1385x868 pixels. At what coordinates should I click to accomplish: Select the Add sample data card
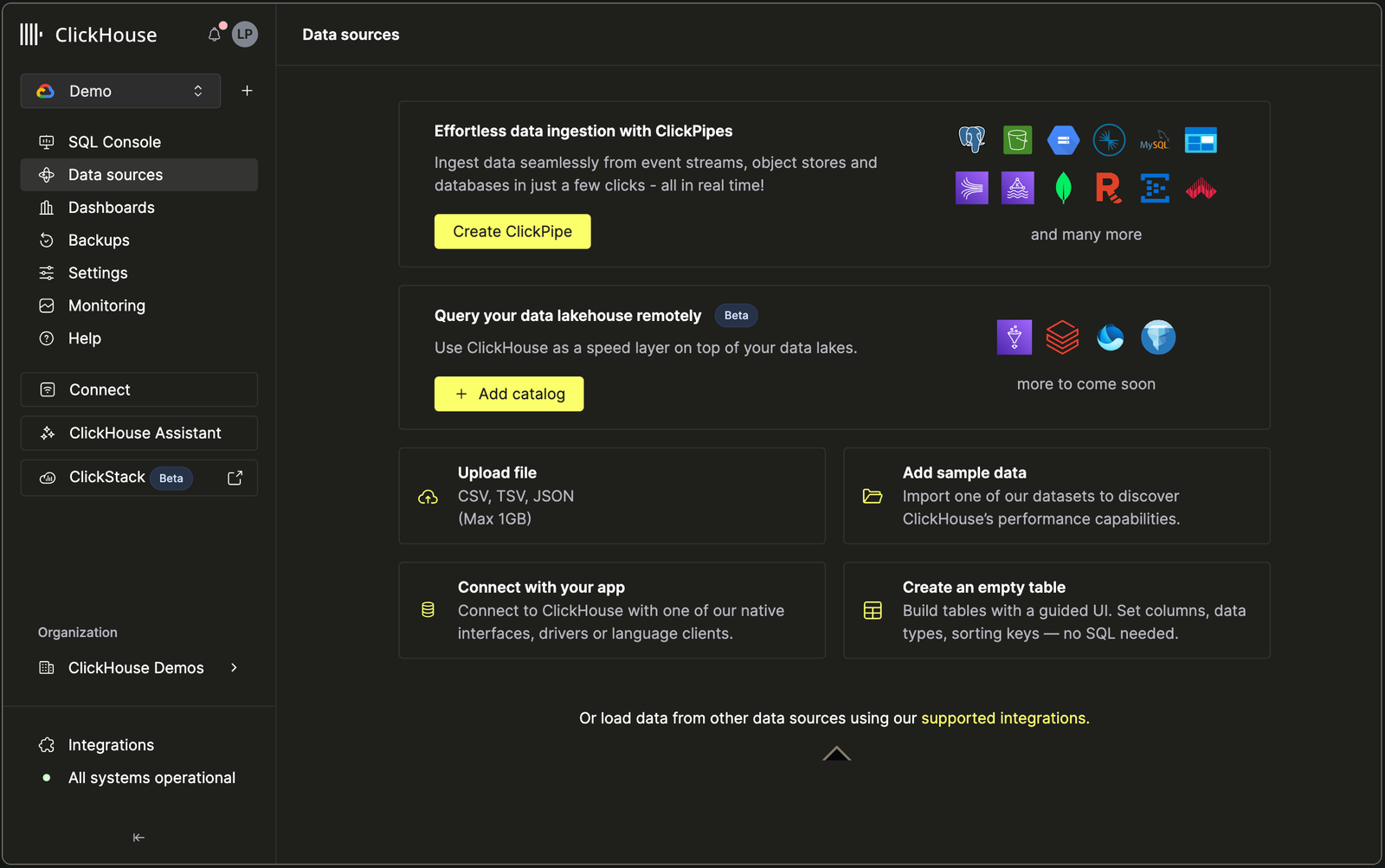coord(1057,496)
